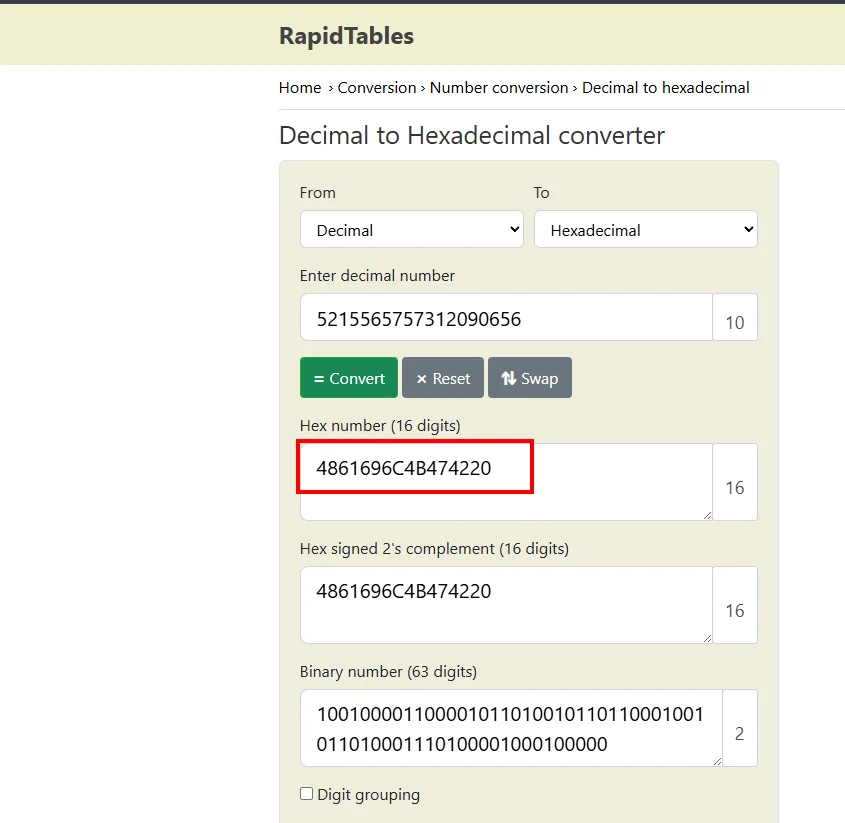The image size is (845, 823).
Task: Enable the Digit grouping checkbox
Action: (x=307, y=793)
